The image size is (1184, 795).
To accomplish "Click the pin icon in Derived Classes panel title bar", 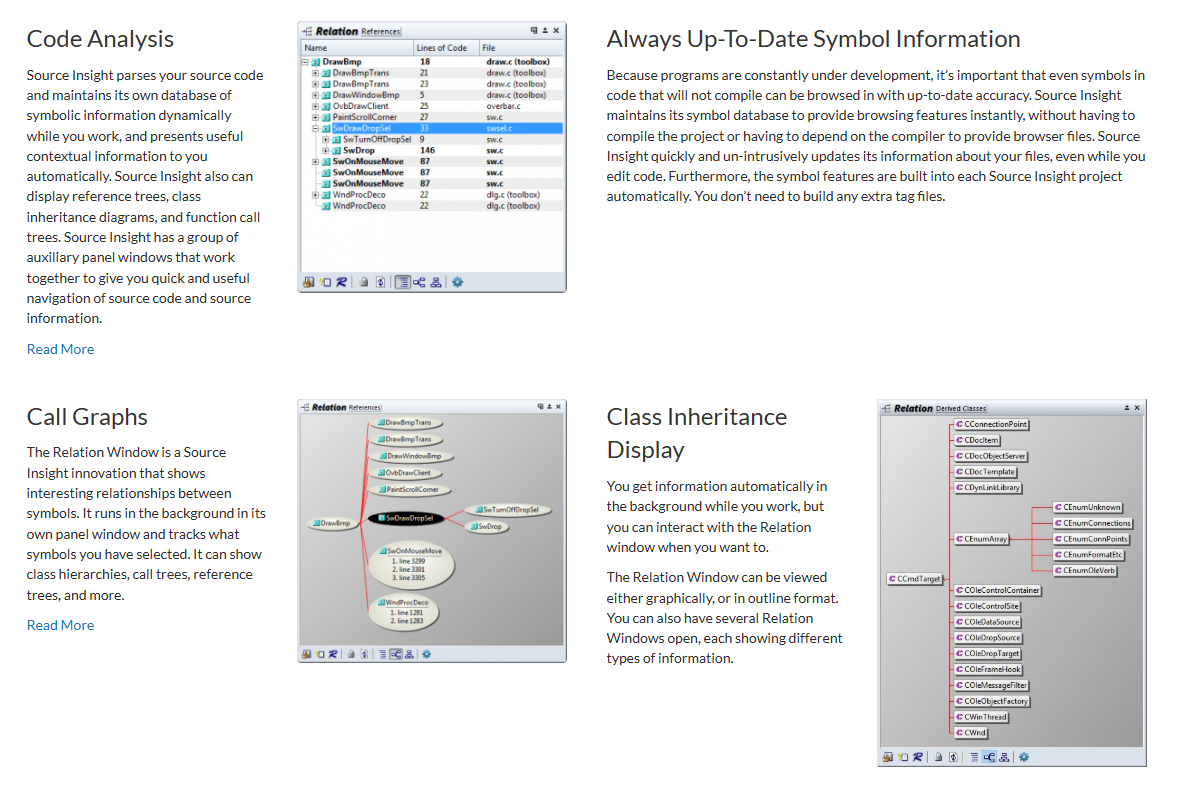I will point(1127,408).
